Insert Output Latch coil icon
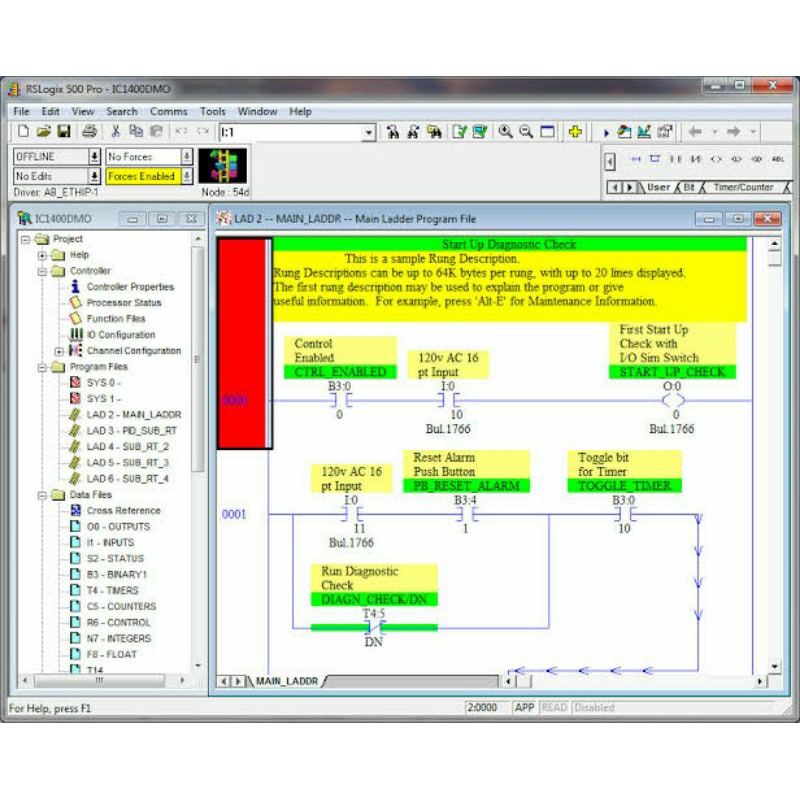Screen dimensions: 800x800 tap(736, 159)
